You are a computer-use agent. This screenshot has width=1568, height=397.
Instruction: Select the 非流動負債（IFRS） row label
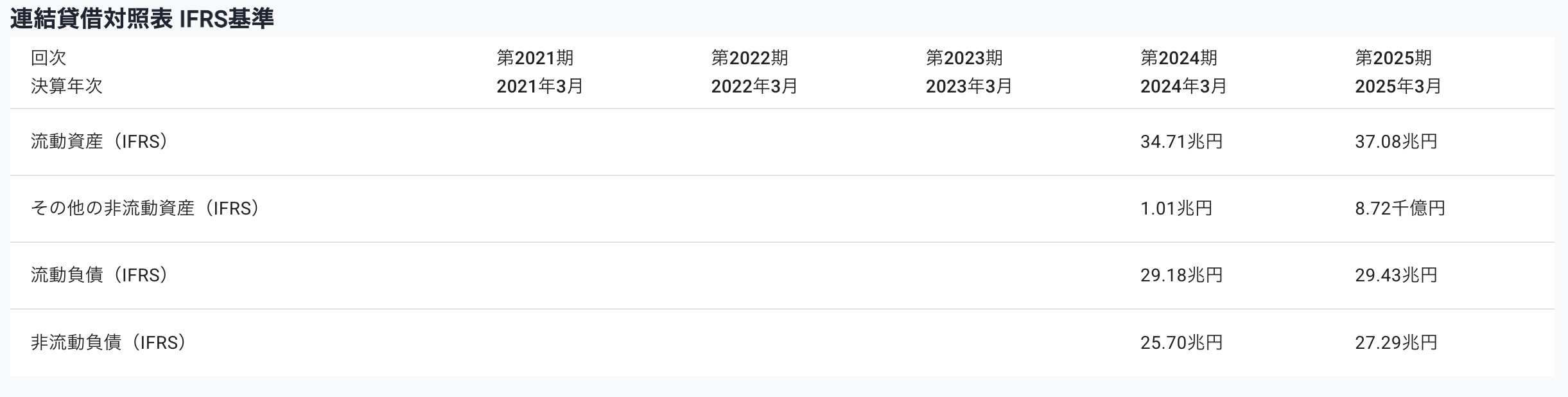coord(109,342)
